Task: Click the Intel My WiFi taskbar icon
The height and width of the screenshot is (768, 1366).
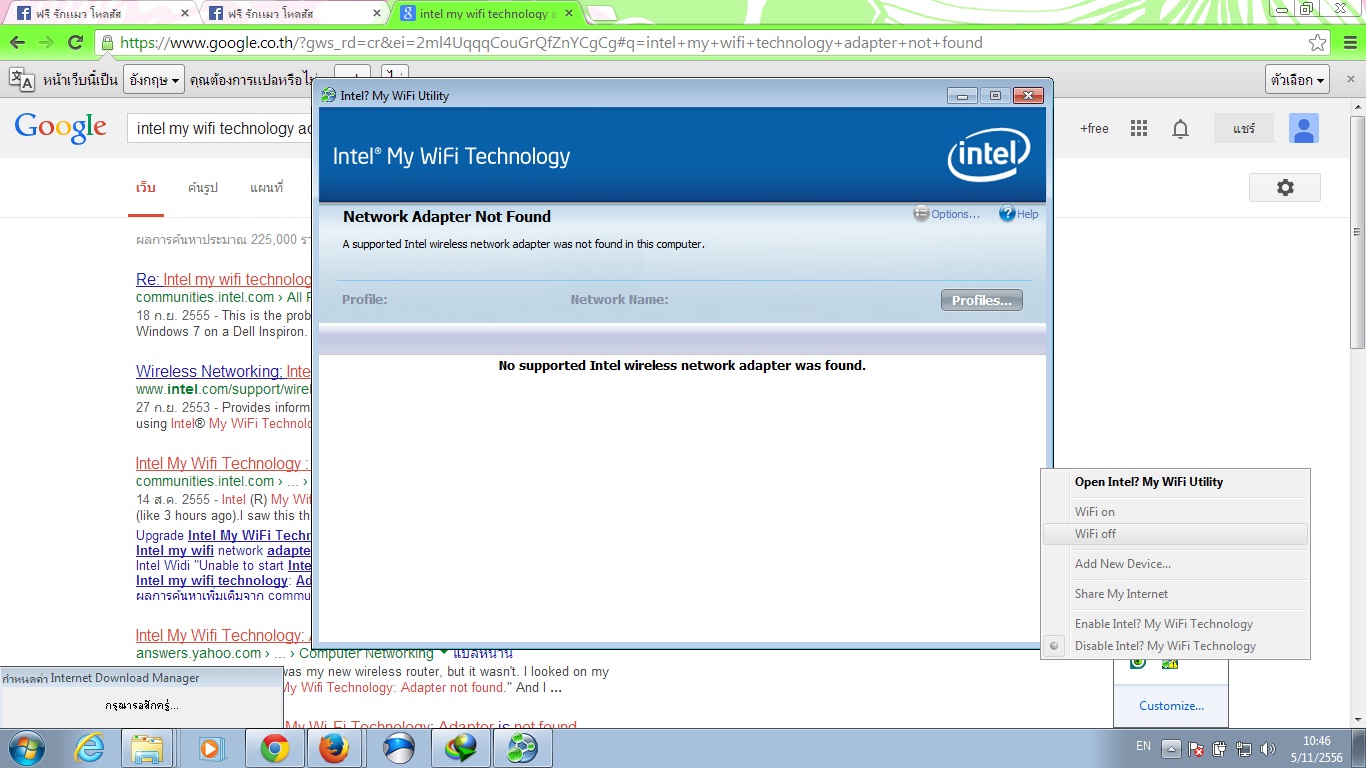Action: [x=524, y=748]
